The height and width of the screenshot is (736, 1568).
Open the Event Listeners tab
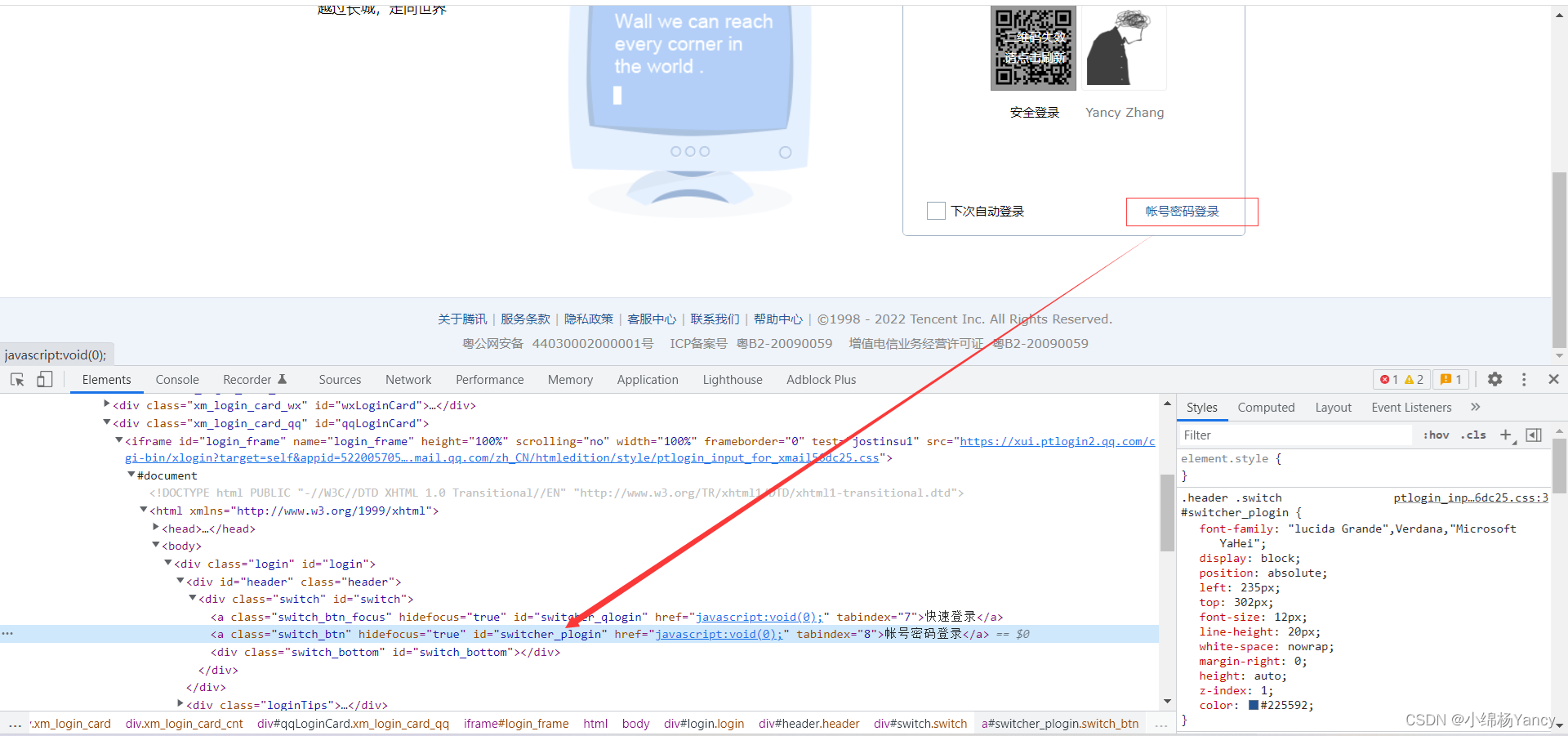[x=1411, y=408]
